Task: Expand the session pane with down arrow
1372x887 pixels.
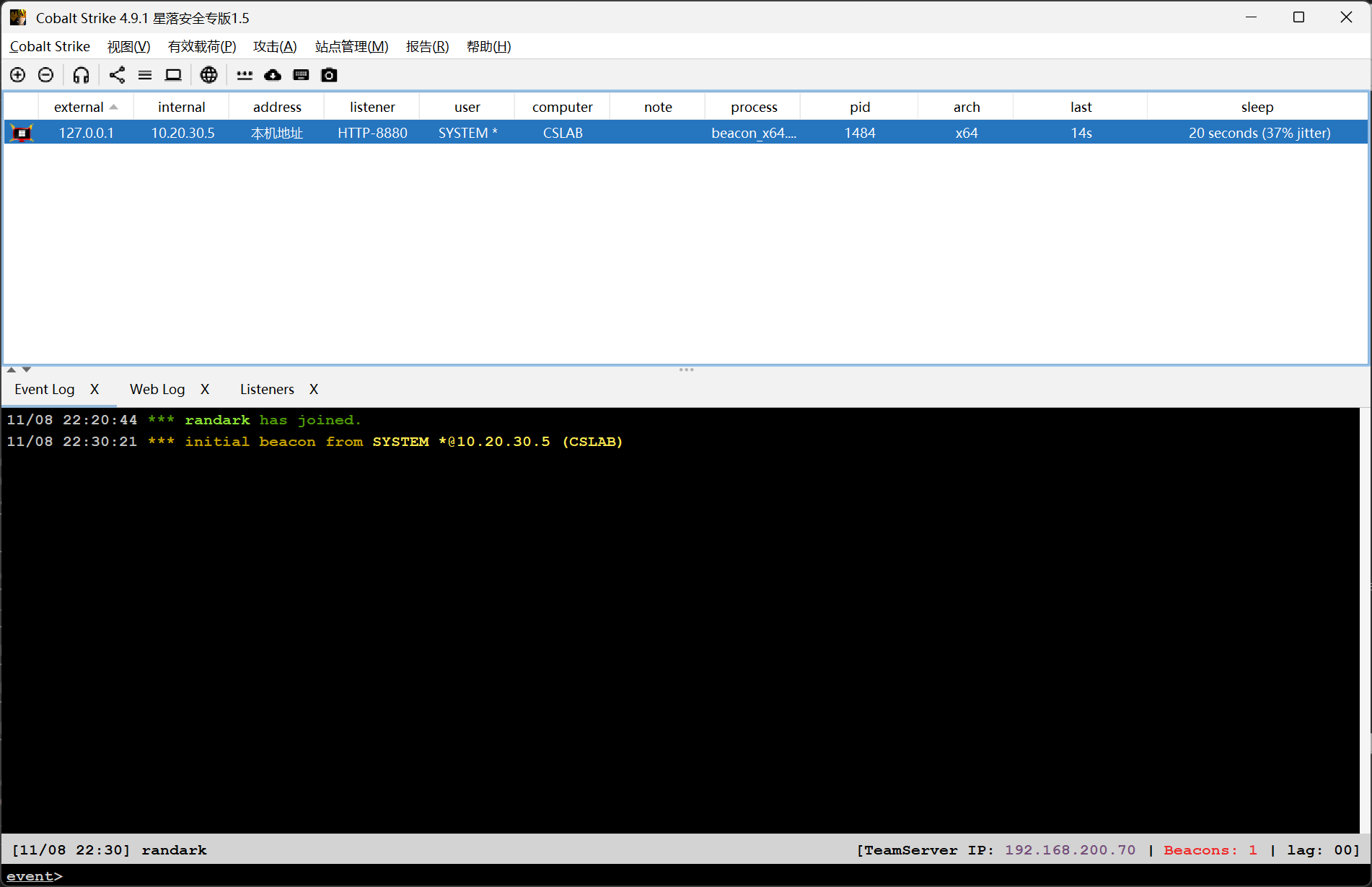Action: pos(27,370)
